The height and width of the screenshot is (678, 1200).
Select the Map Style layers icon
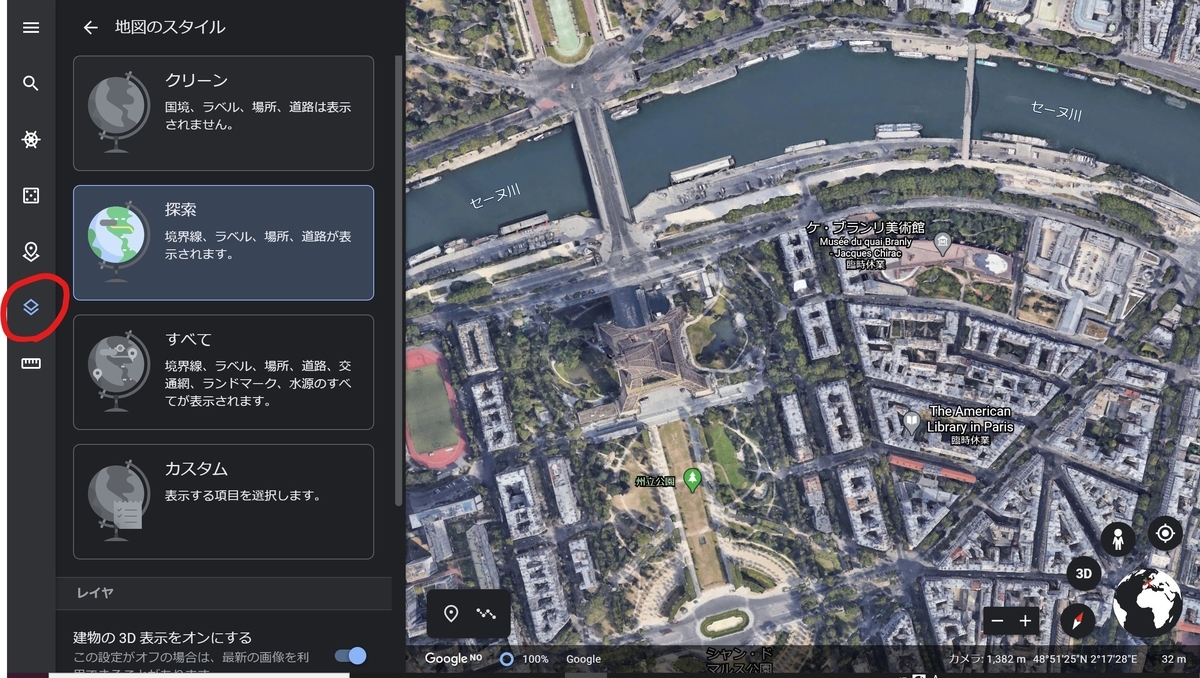(x=31, y=307)
